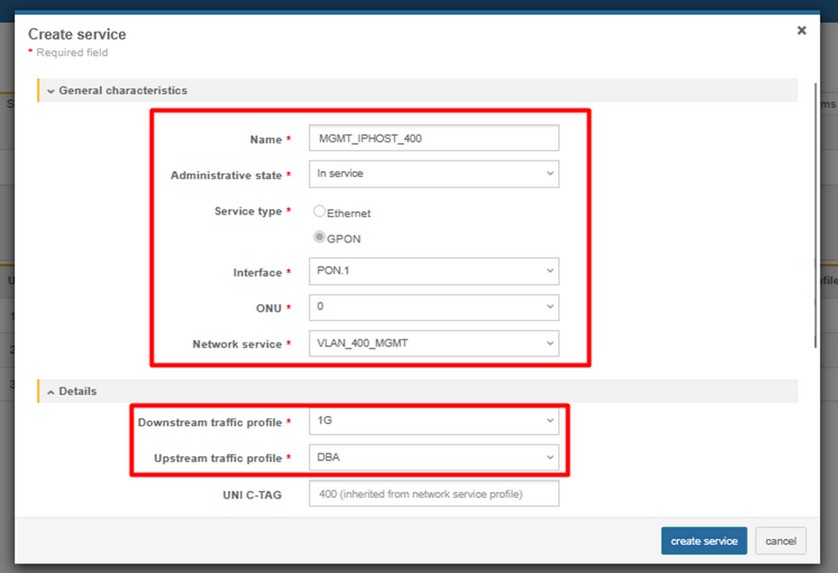
Task: Click the Name field containing MGMT_IPHOST_400
Action: tap(433, 138)
